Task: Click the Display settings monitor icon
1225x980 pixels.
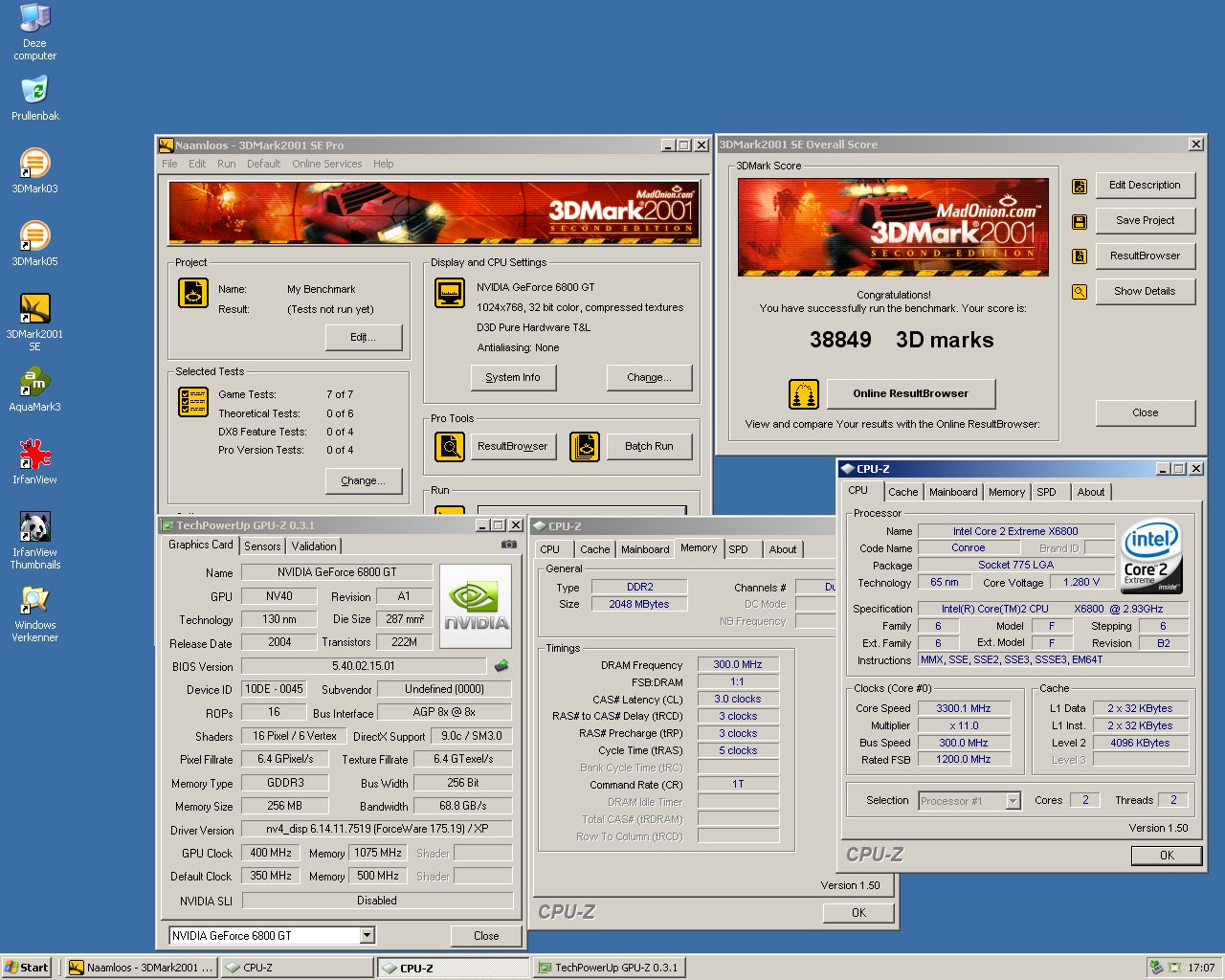Action: pyautogui.click(x=450, y=293)
